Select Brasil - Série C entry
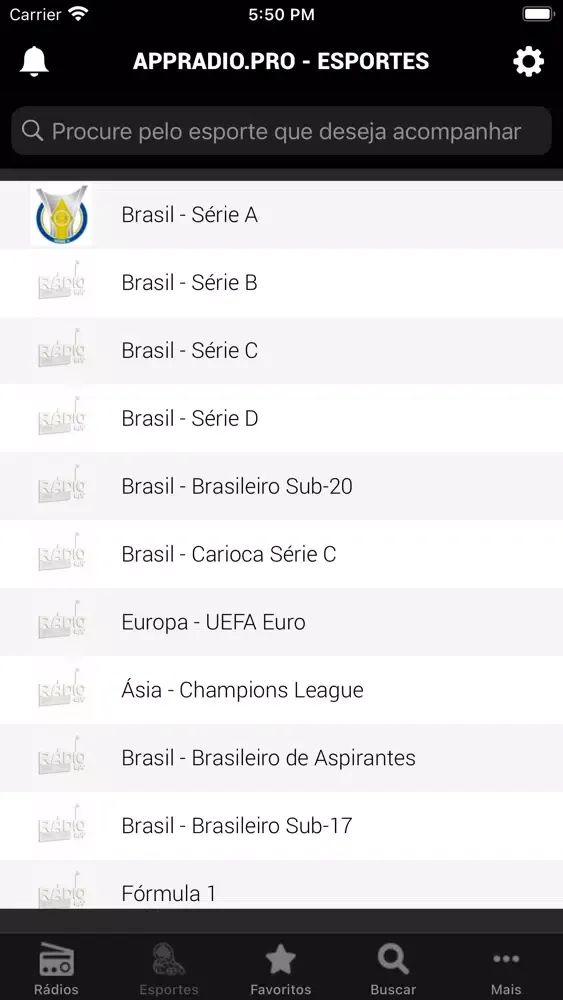The image size is (563, 1000). coord(281,351)
